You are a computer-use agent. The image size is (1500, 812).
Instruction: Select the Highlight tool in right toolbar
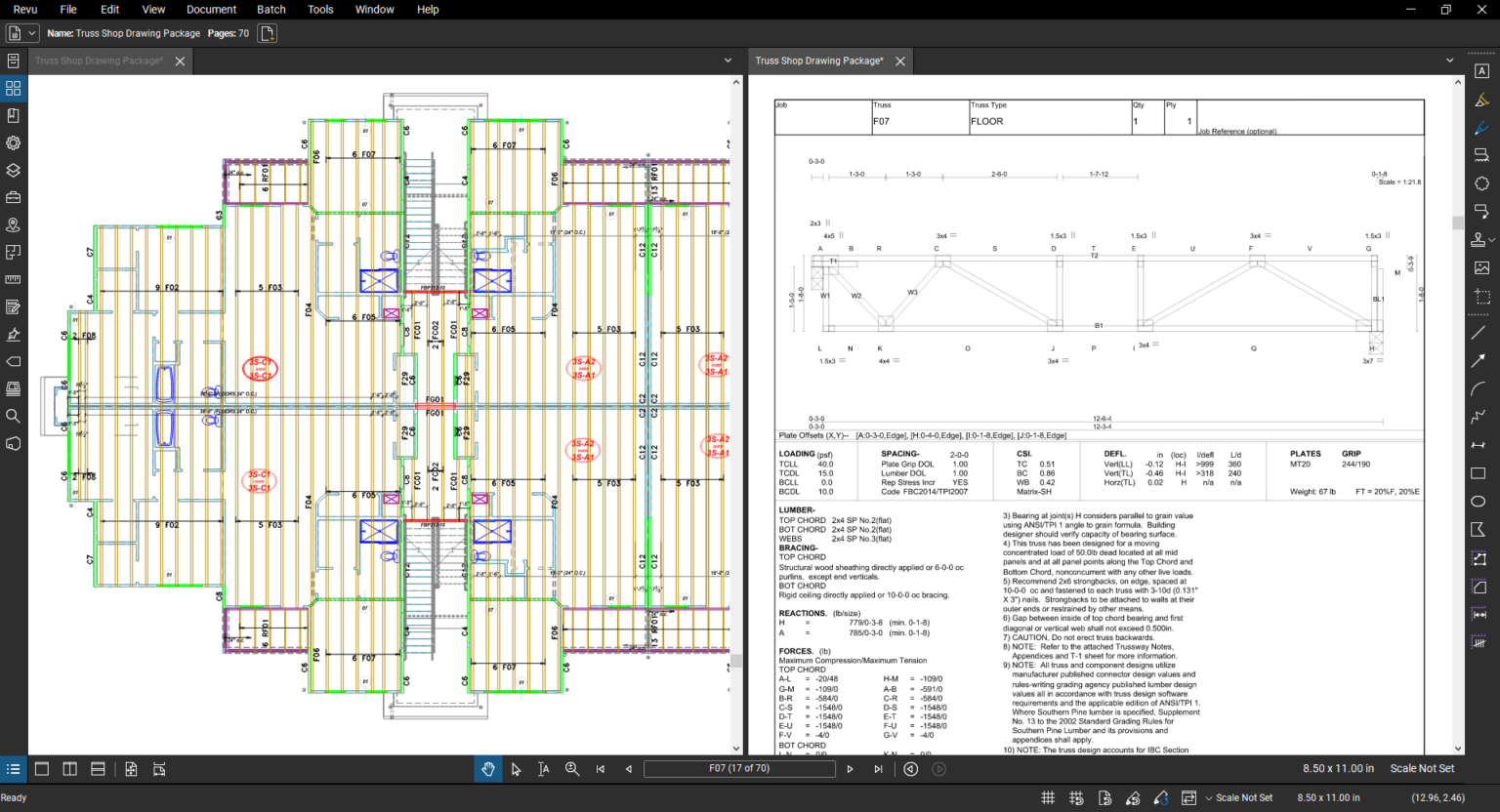pyautogui.click(x=1481, y=100)
